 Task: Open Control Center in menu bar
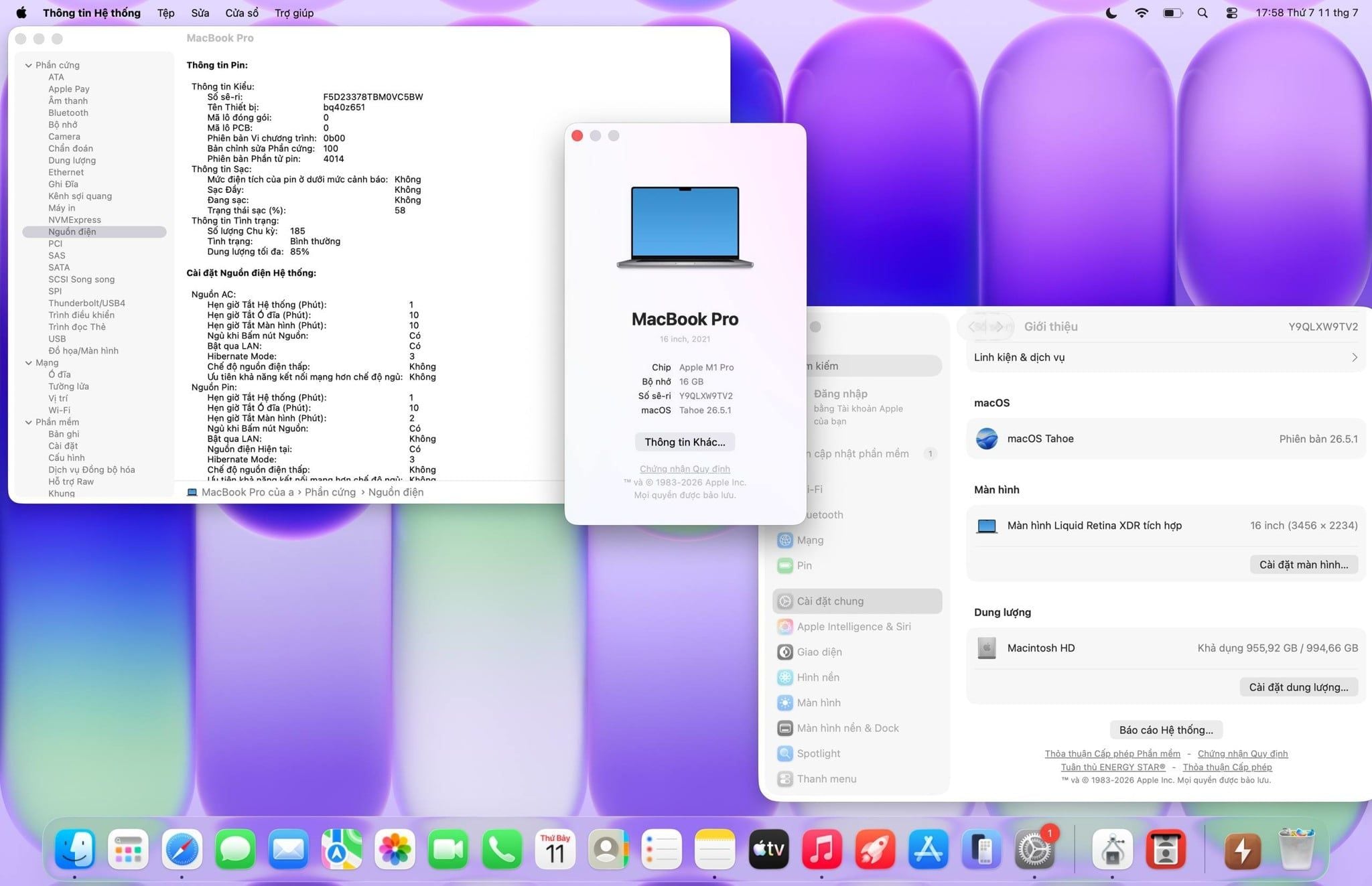tap(1231, 13)
